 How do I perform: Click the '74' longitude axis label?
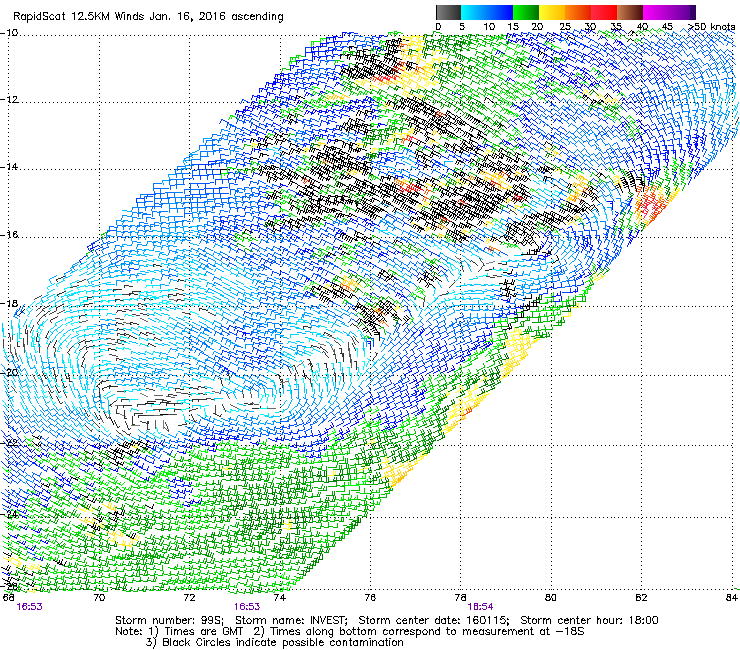coord(280,598)
